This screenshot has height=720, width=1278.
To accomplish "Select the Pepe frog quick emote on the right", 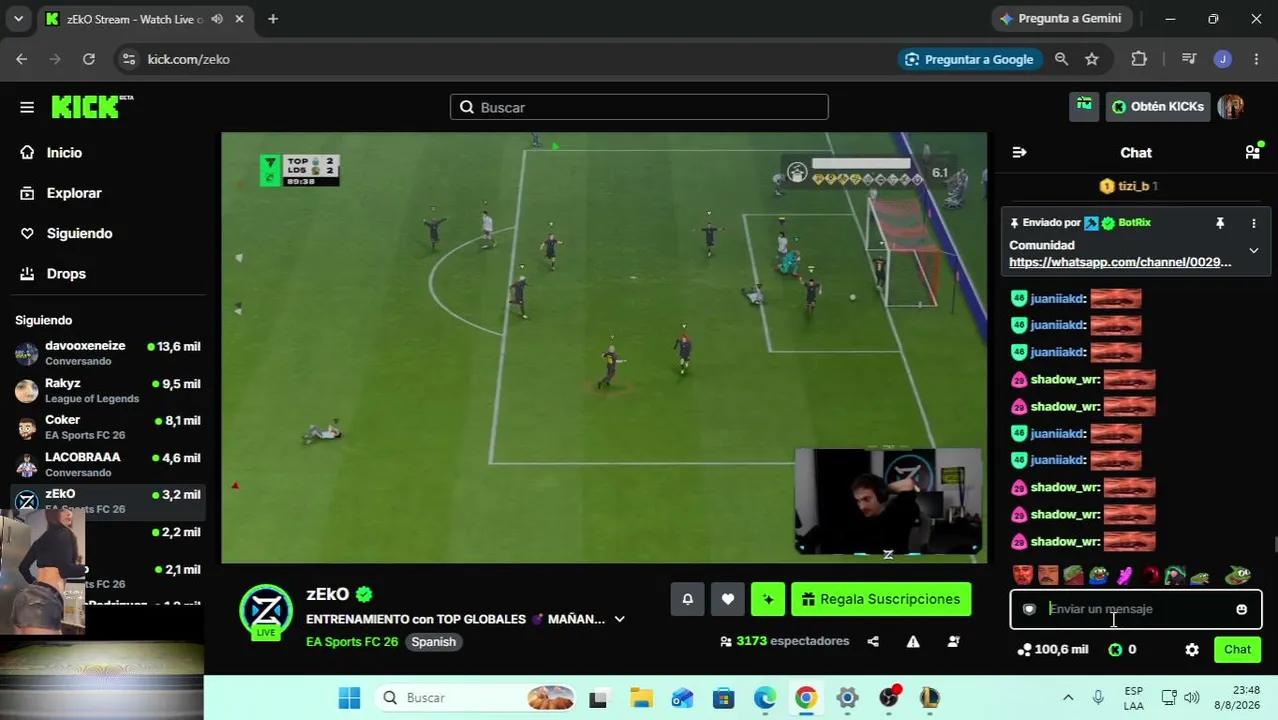I will tap(1239, 575).
